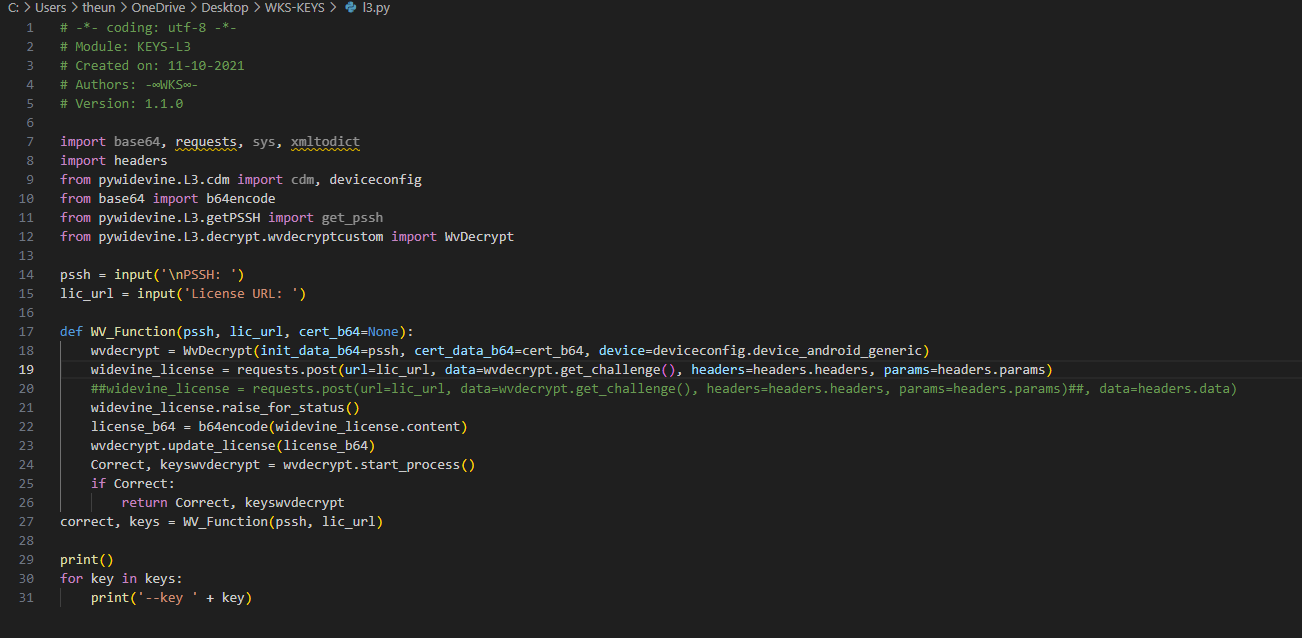
Task: Click "raise_for_status" on line 21
Action: click(283, 408)
